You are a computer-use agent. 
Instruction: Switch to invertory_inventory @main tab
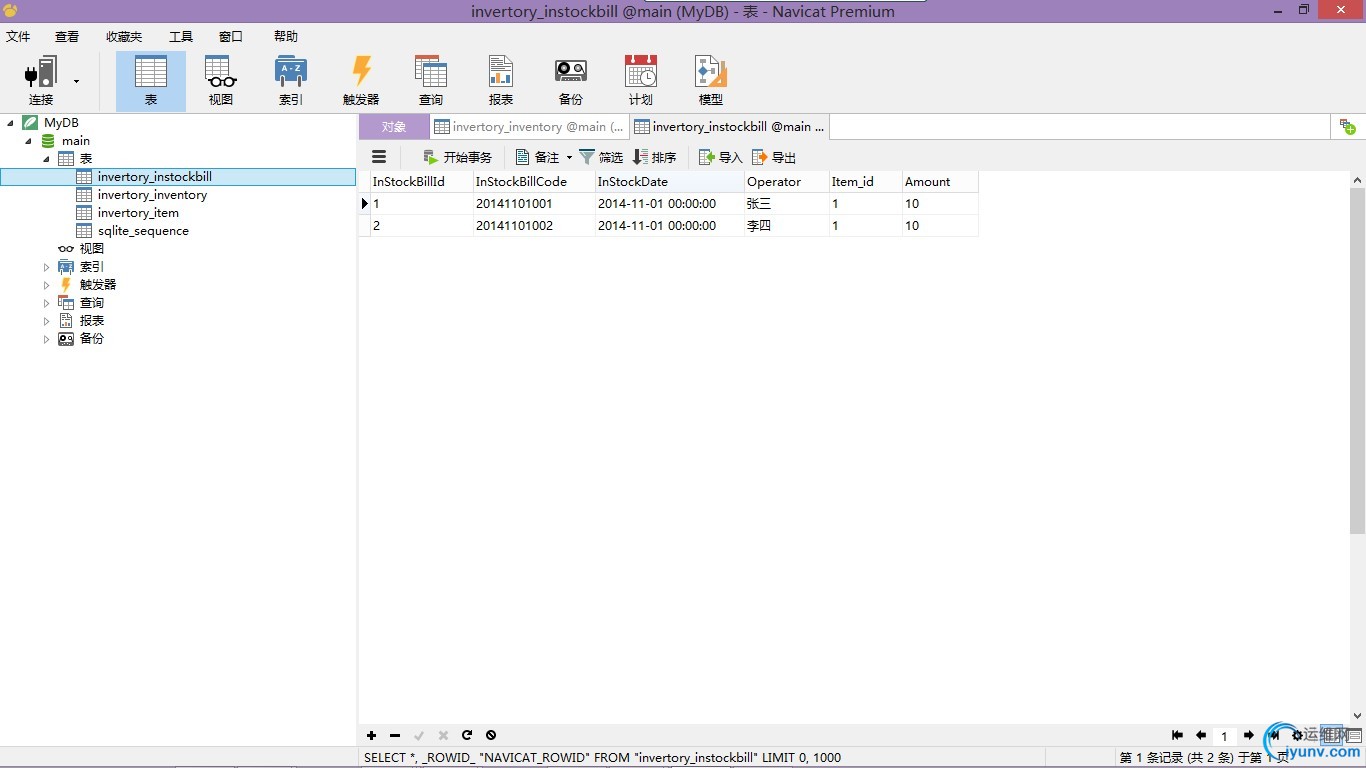coord(529,127)
